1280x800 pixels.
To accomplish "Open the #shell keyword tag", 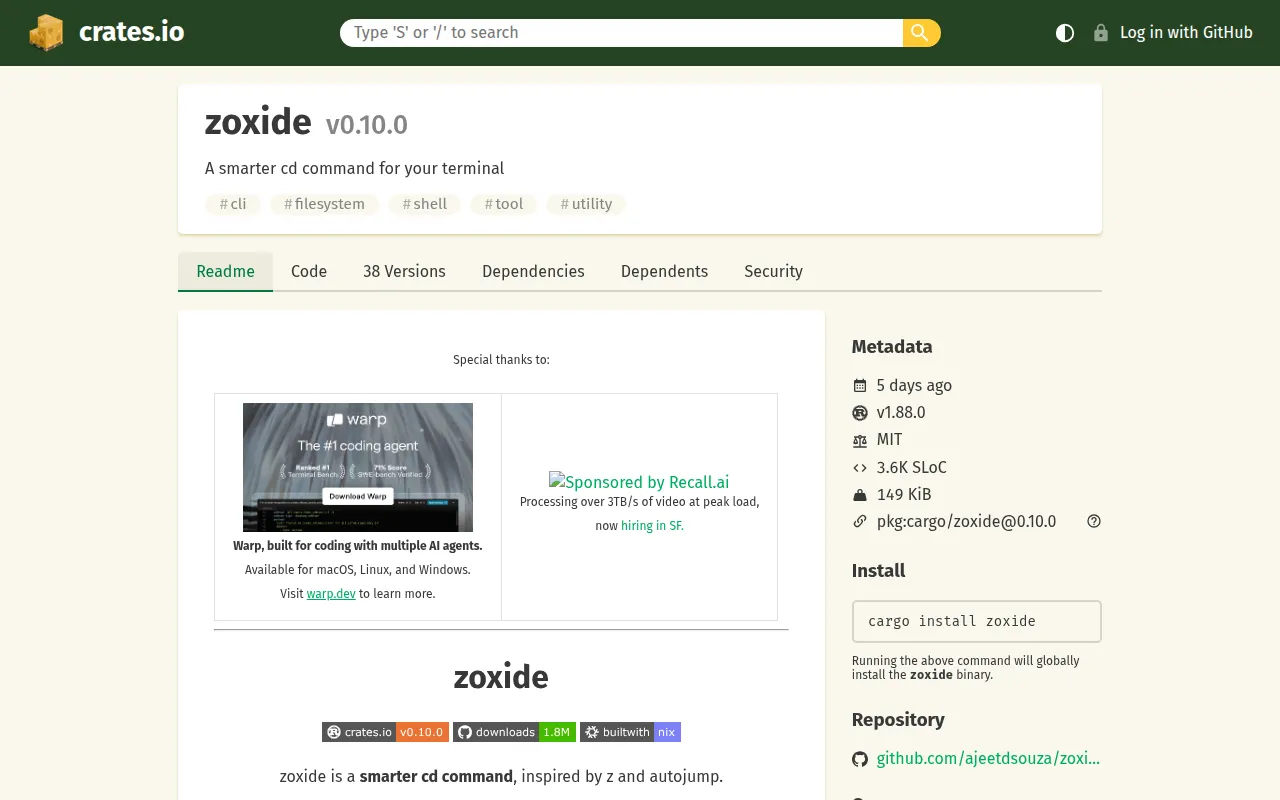I will [425, 204].
